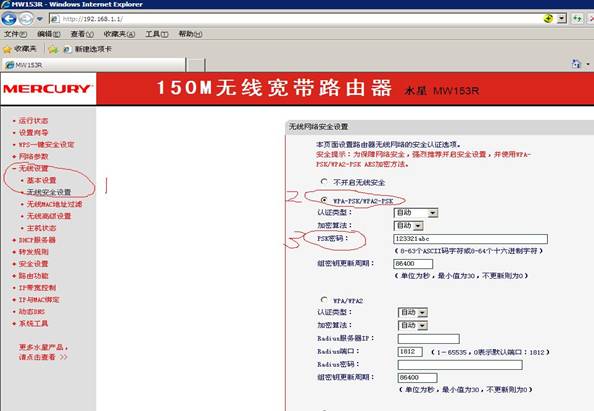Image resolution: width=594 pixels, height=411 pixels.
Task: Open IP与MAC绑定 in sidebar
Action: (x=39, y=300)
